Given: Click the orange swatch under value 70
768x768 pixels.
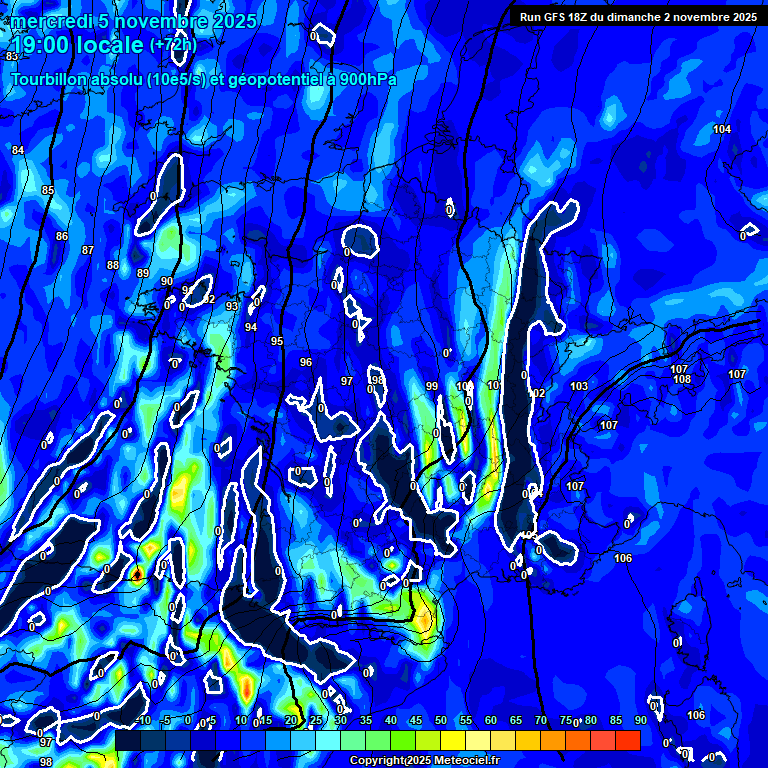Looking at the screenshot, I should click(x=553, y=740).
